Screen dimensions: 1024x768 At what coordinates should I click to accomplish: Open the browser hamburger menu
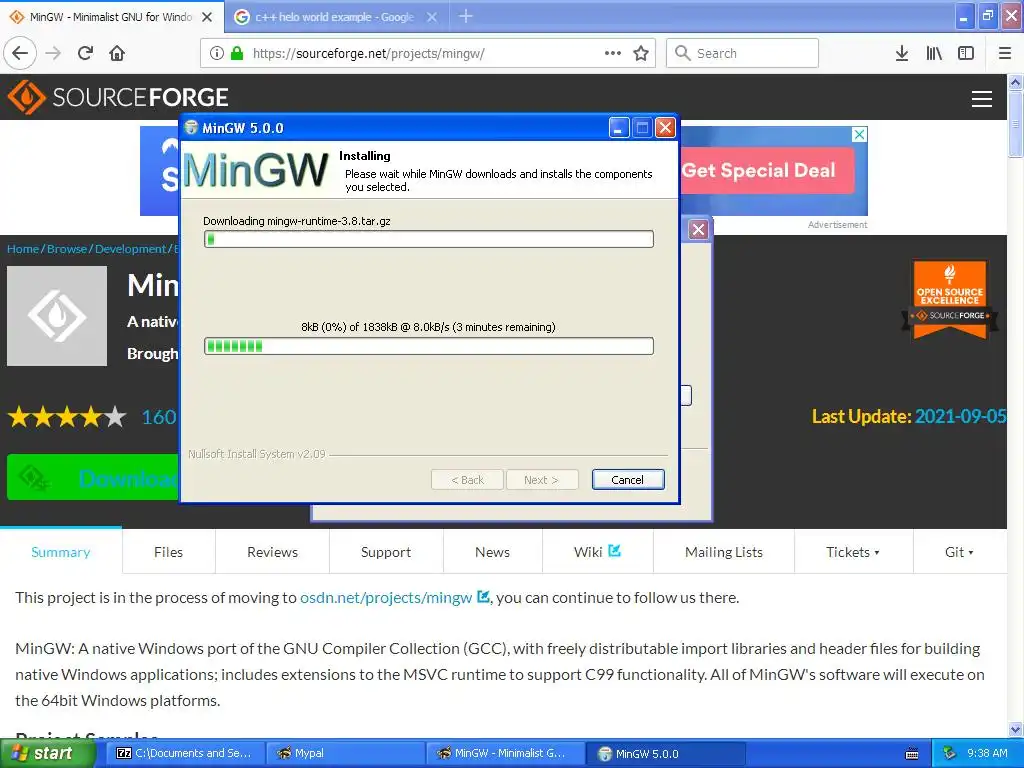point(1005,53)
